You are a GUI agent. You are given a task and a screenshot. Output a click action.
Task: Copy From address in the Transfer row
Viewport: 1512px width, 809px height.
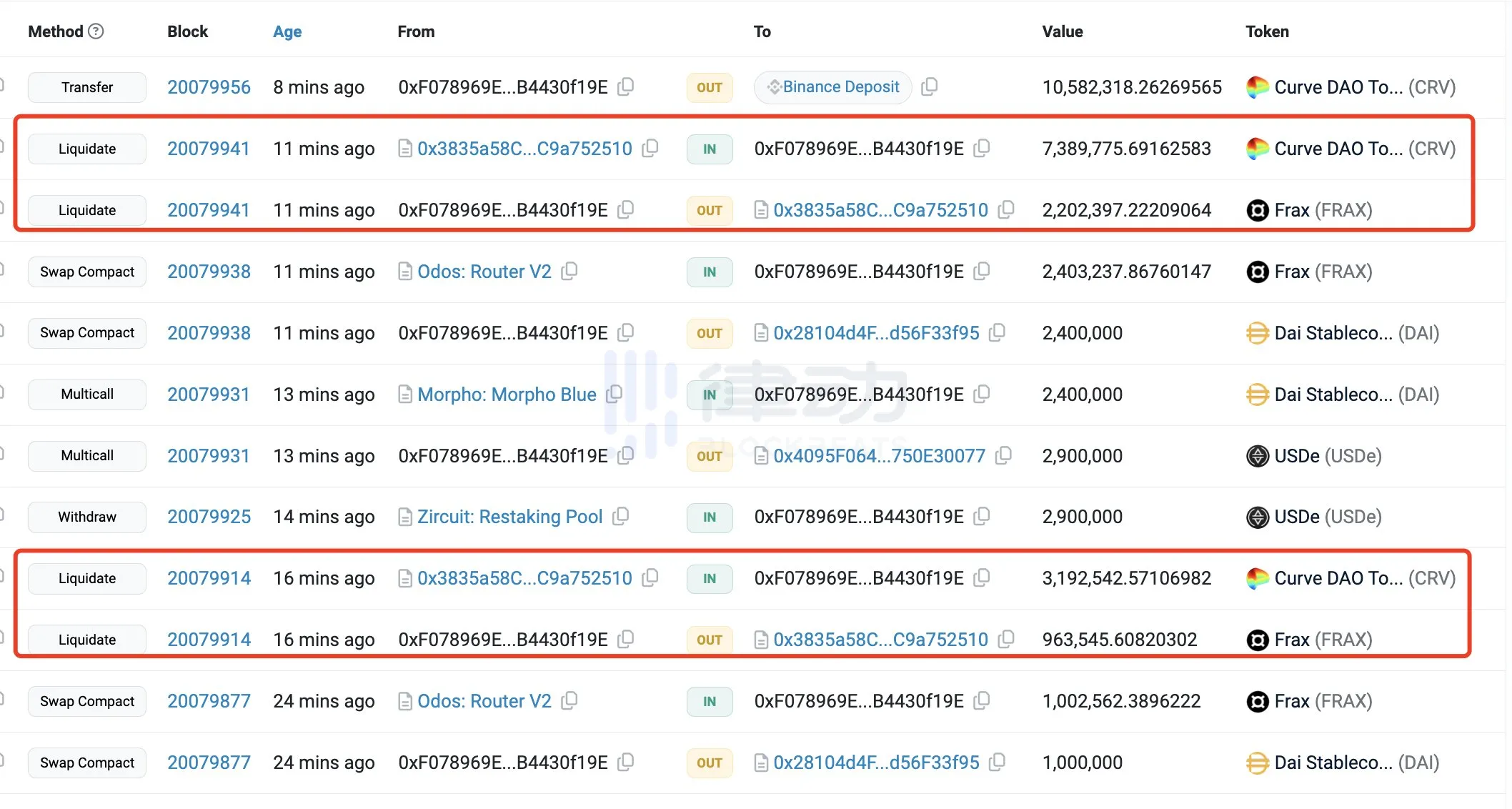[626, 87]
